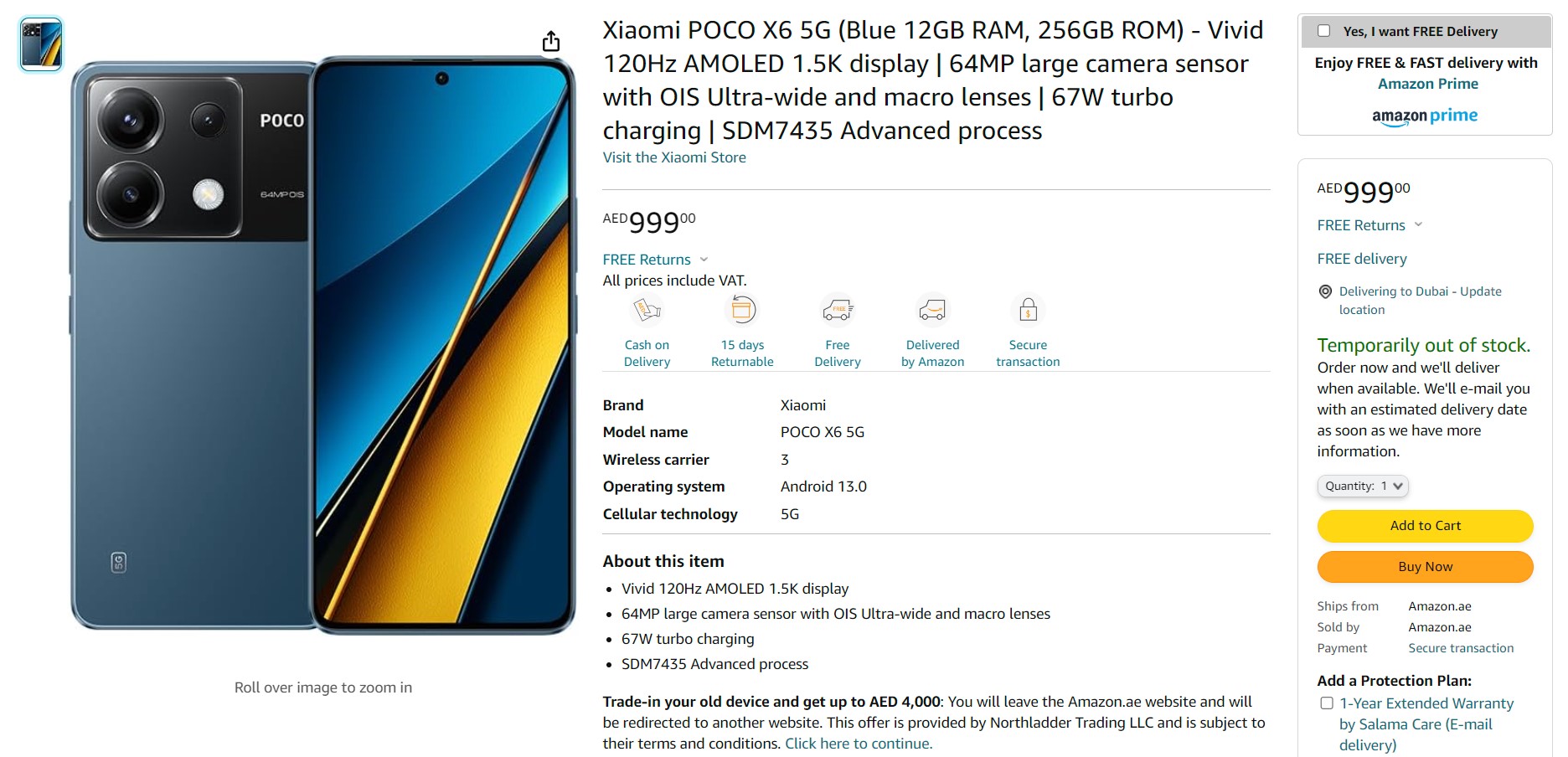The image size is (1568, 757).
Task: Open the trade-in Click here to continue link
Action: (x=859, y=744)
